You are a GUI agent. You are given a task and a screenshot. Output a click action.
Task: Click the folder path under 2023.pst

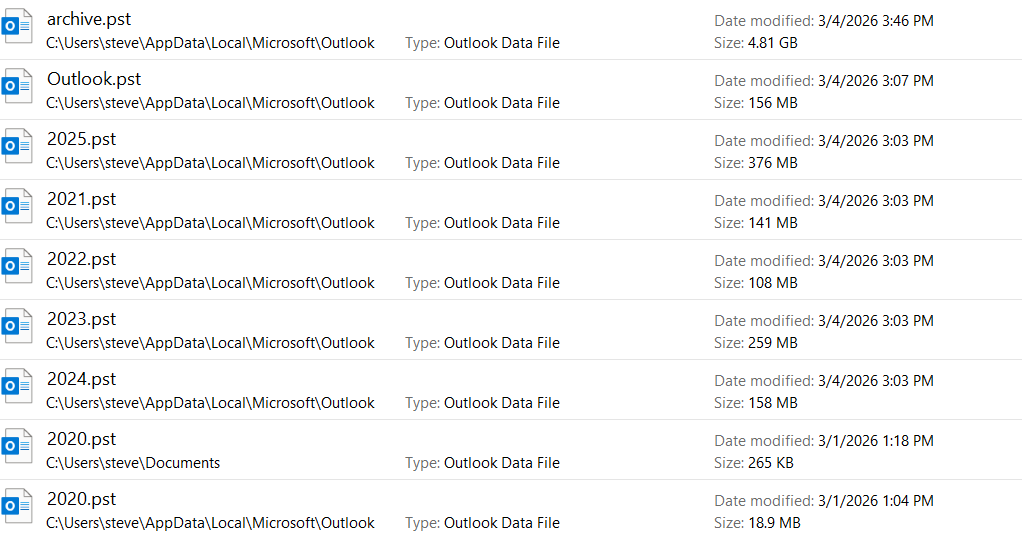(211, 343)
